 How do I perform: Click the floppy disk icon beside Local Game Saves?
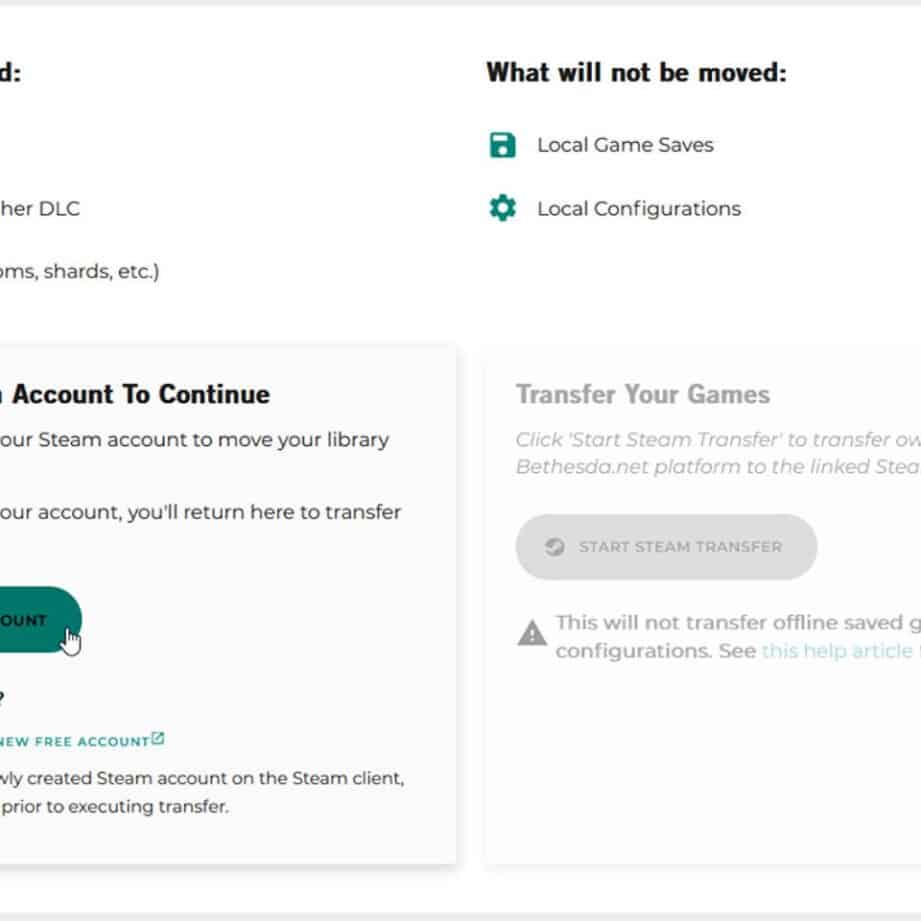point(502,145)
